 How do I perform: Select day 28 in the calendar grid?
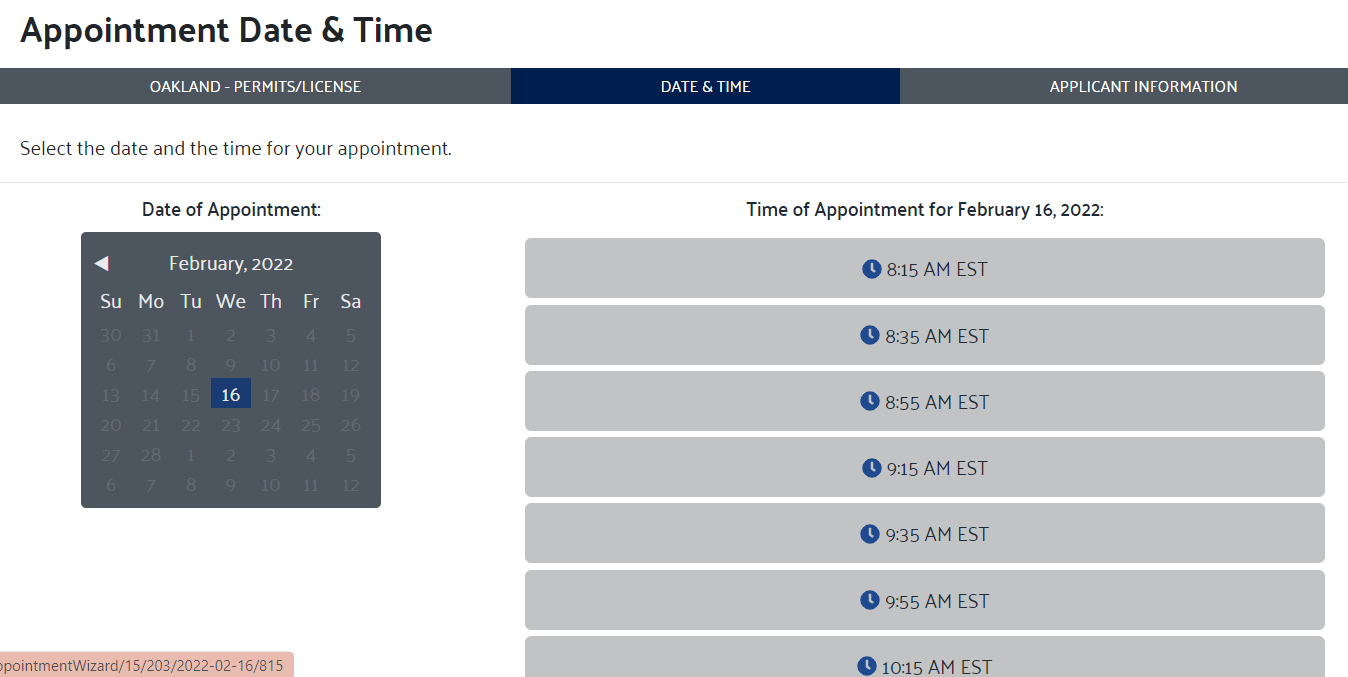coord(151,455)
